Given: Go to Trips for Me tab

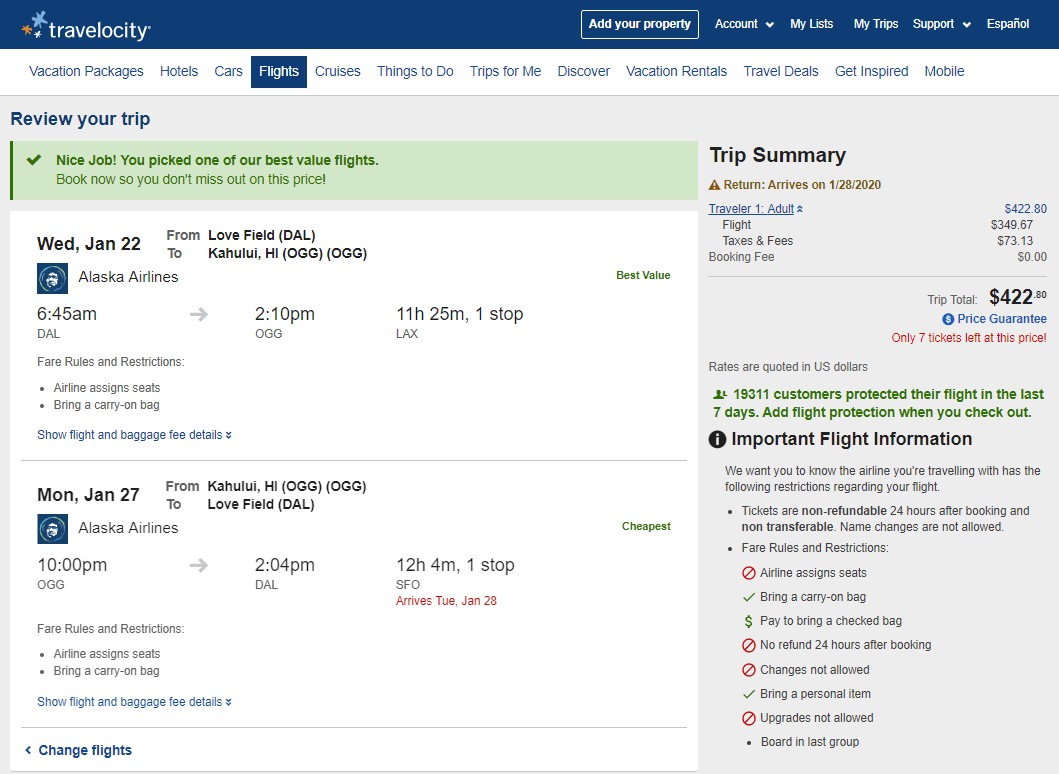Looking at the screenshot, I should pyautogui.click(x=505, y=72).
